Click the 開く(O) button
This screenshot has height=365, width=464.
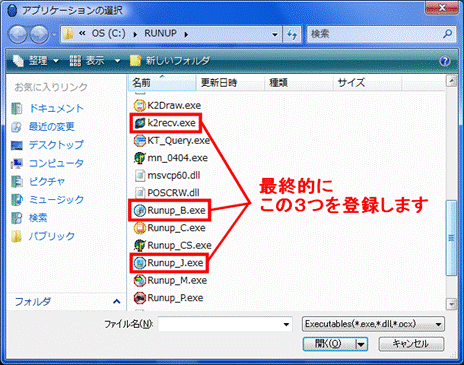[329, 344]
